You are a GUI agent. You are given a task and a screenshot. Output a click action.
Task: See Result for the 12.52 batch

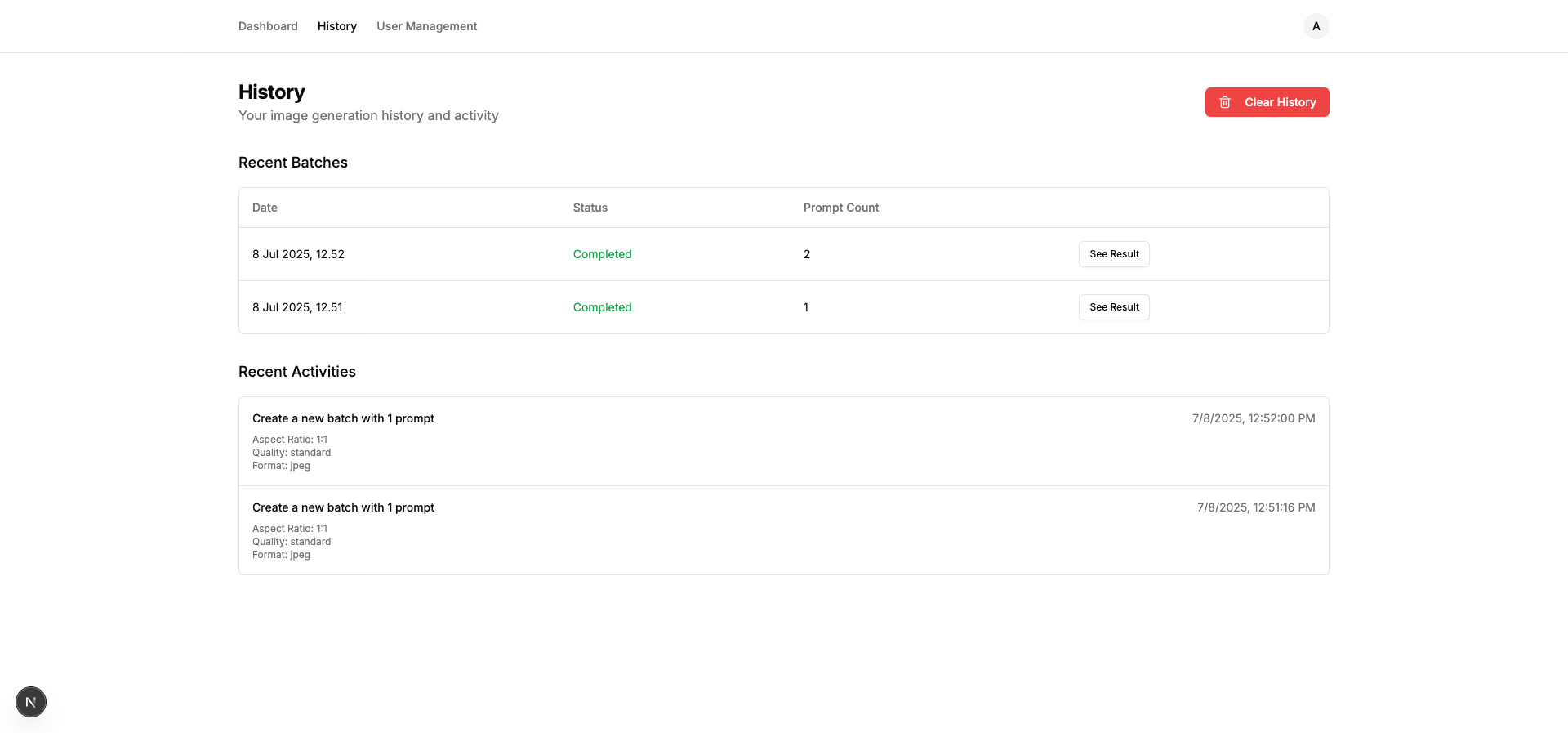coord(1113,254)
